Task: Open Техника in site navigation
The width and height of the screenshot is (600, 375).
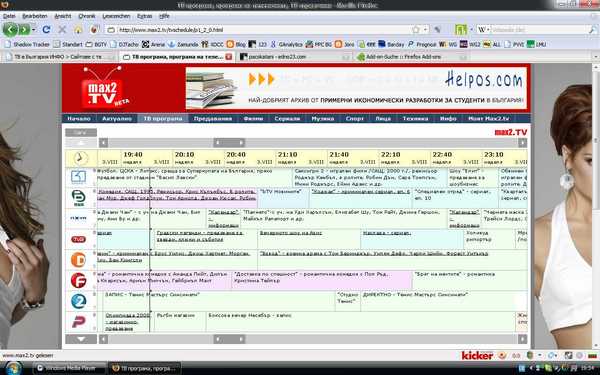Action: (415, 119)
